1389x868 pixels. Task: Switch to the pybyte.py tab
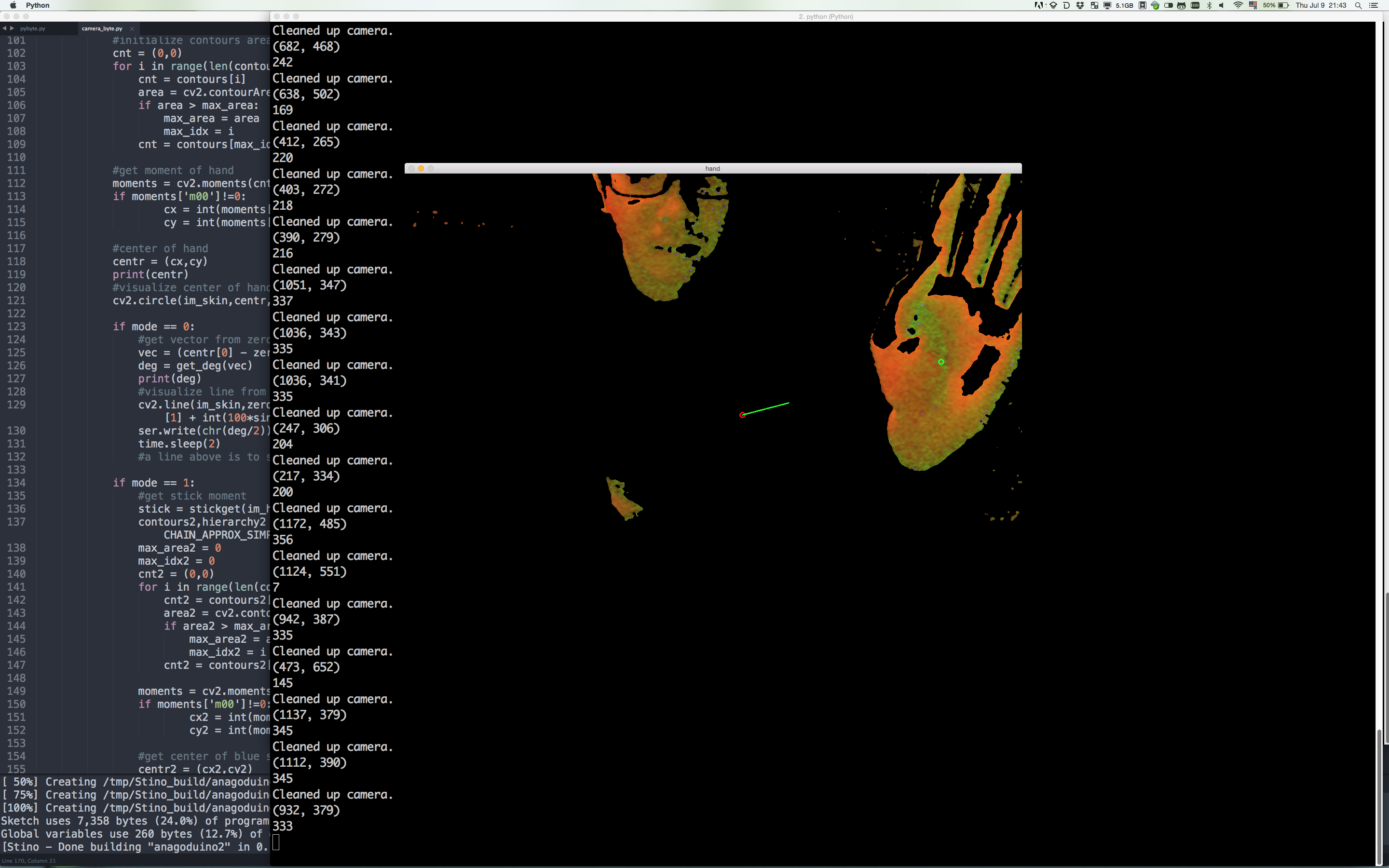point(33,28)
